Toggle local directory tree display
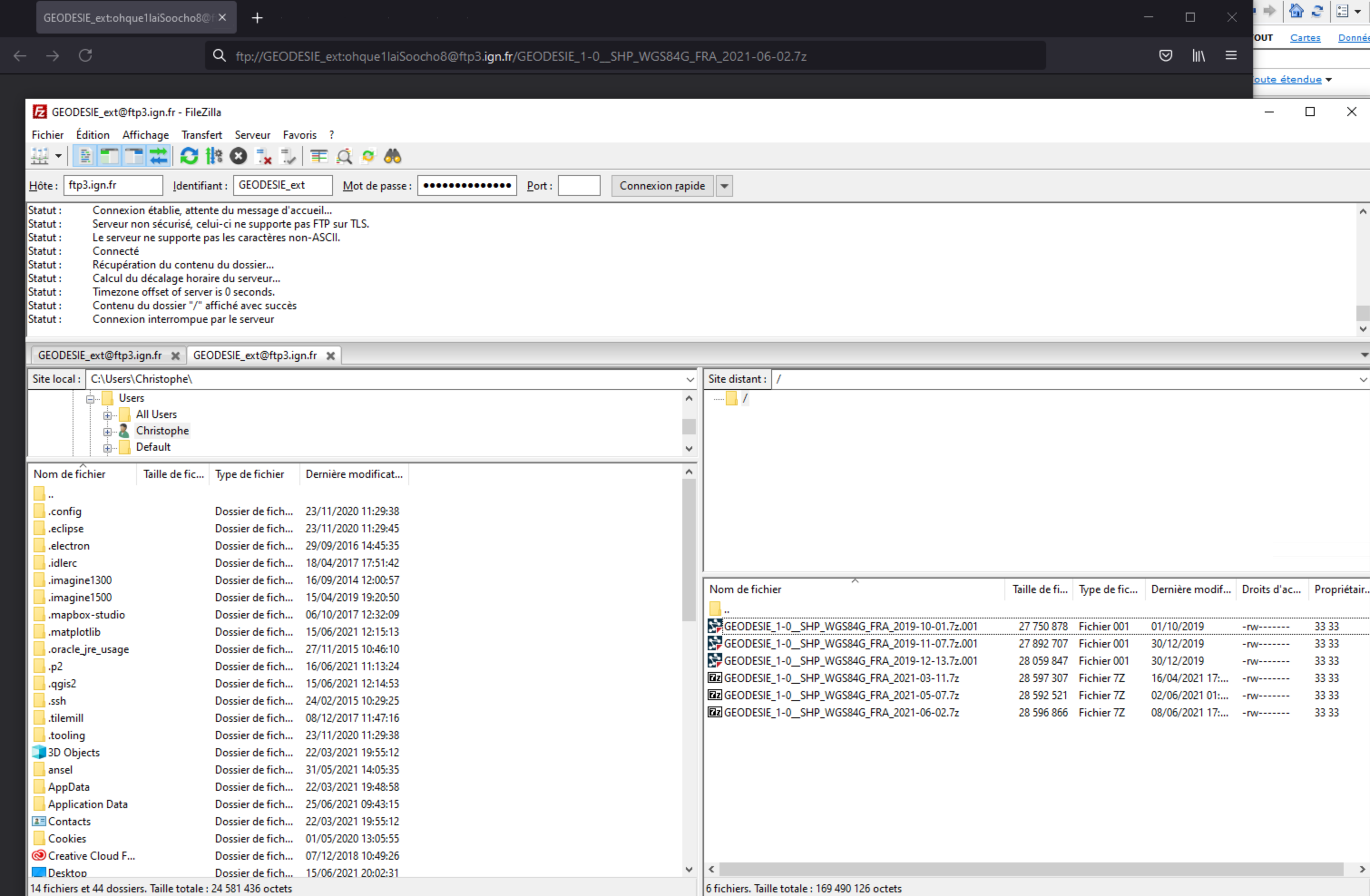 coord(109,156)
